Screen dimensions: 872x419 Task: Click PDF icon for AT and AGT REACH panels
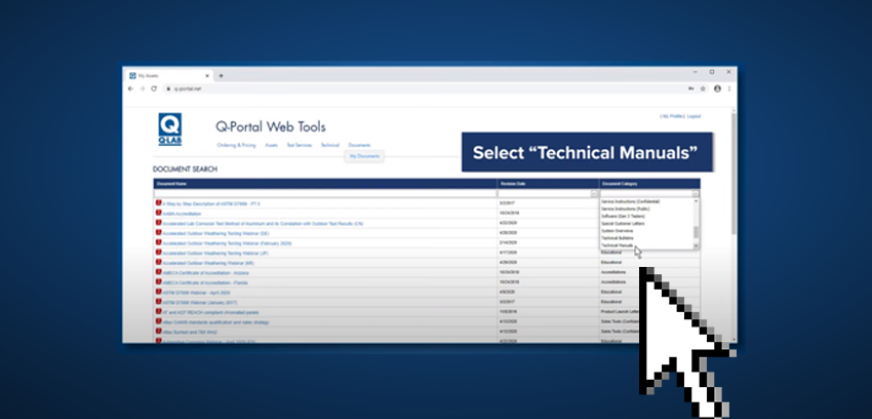click(158, 312)
